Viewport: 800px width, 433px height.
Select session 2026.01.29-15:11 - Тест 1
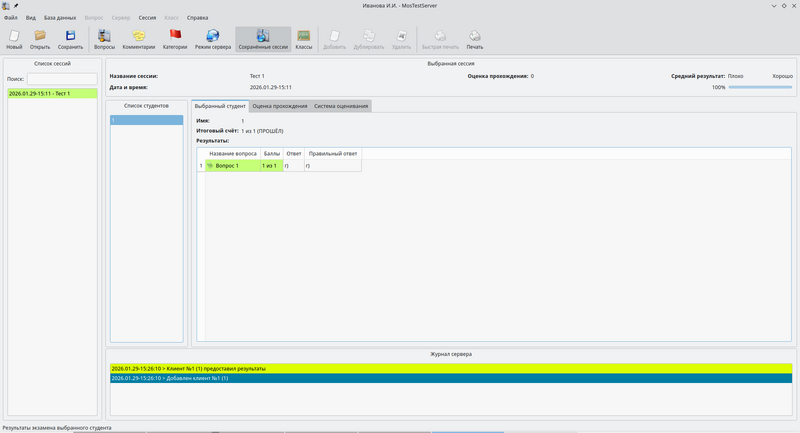pyautogui.click(x=52, y=93)
